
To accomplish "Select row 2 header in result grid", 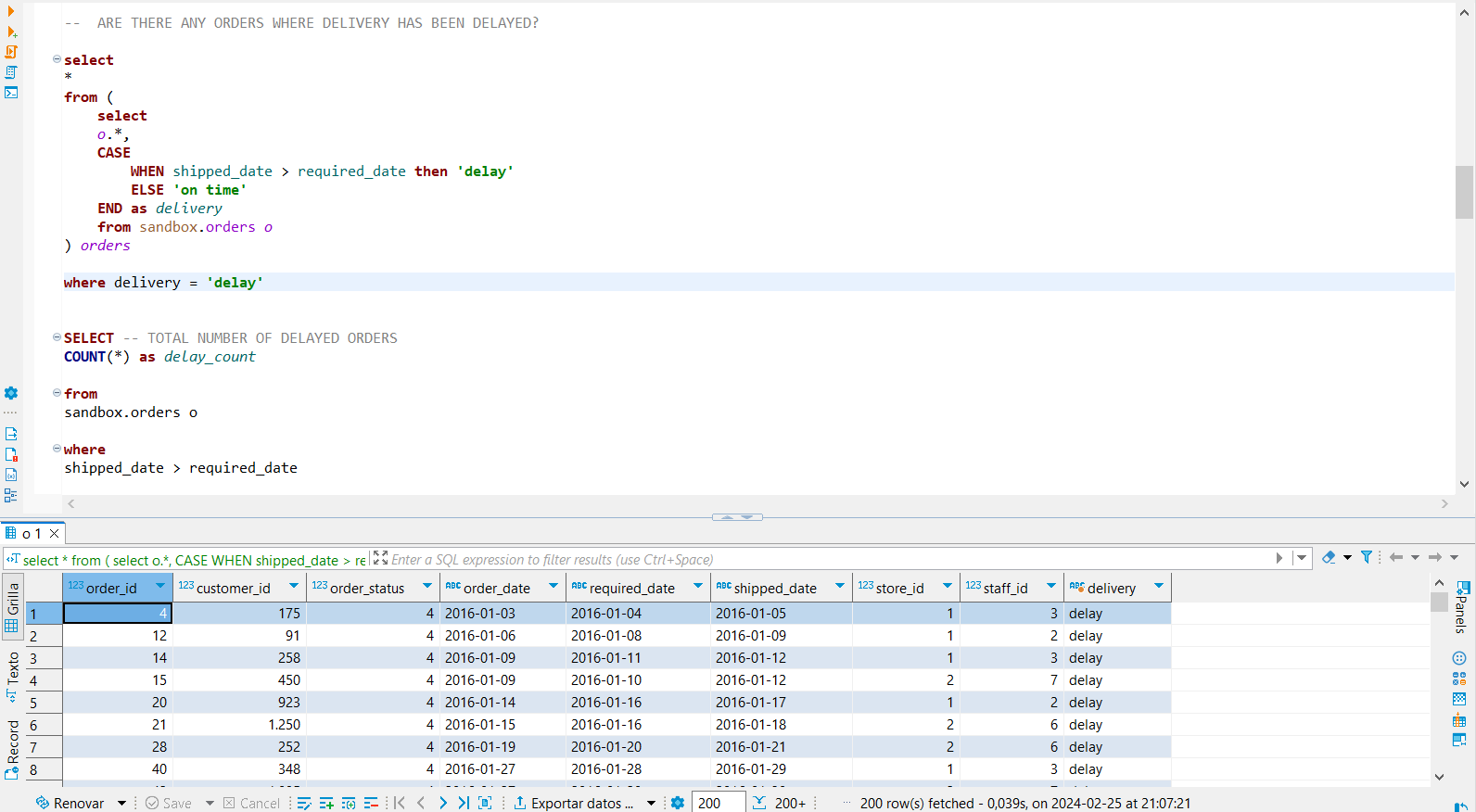I will point(43,636).
